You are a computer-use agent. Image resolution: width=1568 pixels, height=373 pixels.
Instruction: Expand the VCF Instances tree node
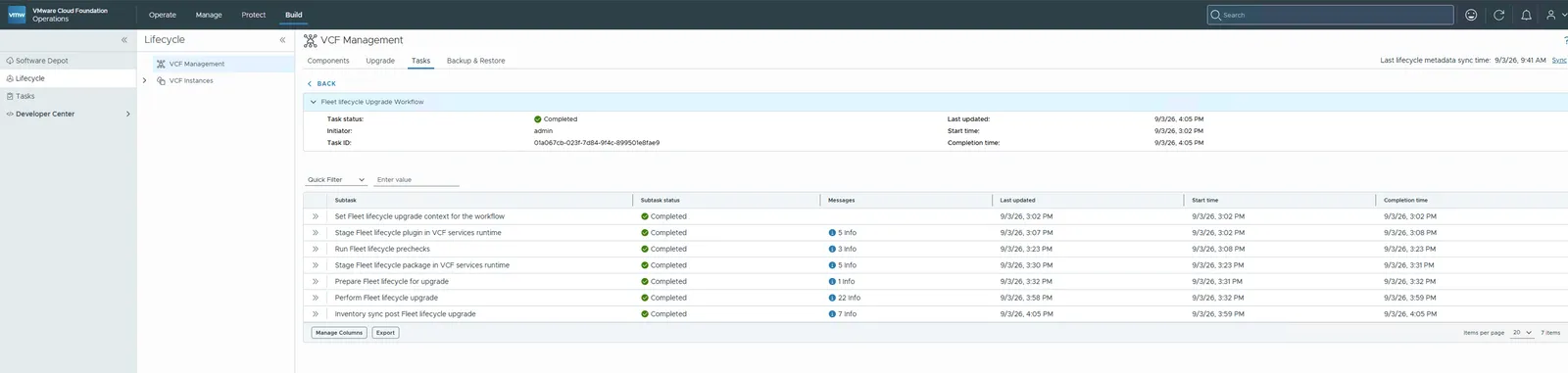point(145,80)
